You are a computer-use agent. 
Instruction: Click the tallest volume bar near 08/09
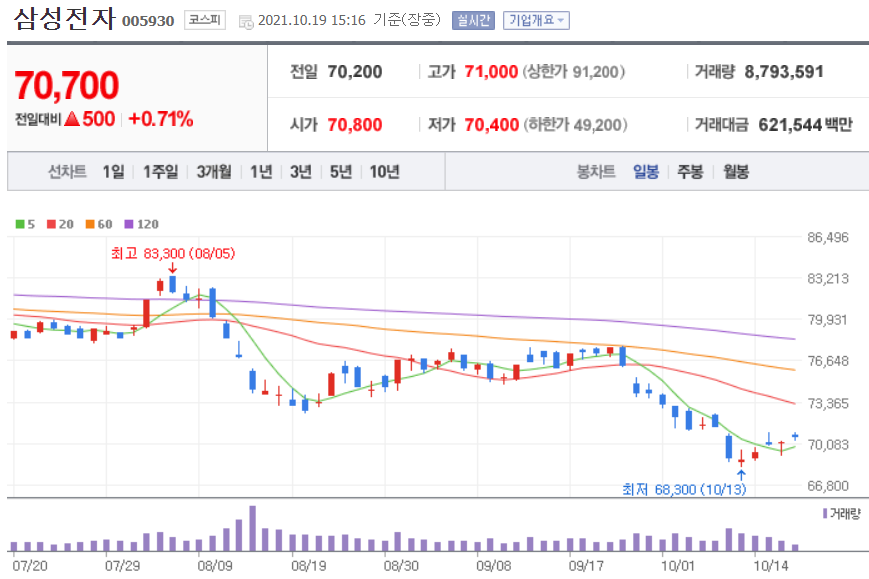[253, 528]
